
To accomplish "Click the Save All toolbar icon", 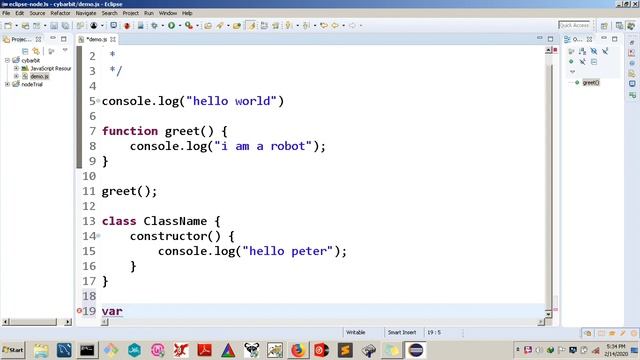I will [x=65, y=26].
